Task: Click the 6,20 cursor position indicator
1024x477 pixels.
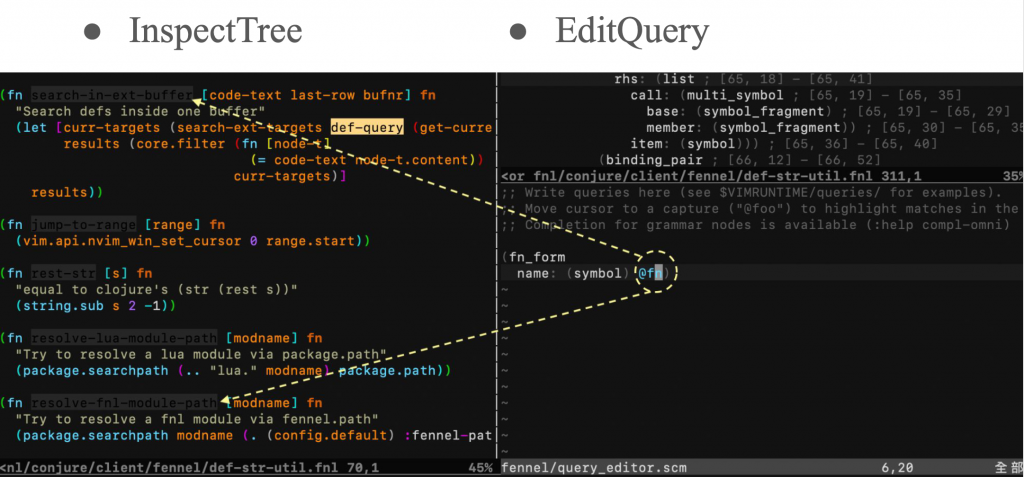Action: pos(895,468)
